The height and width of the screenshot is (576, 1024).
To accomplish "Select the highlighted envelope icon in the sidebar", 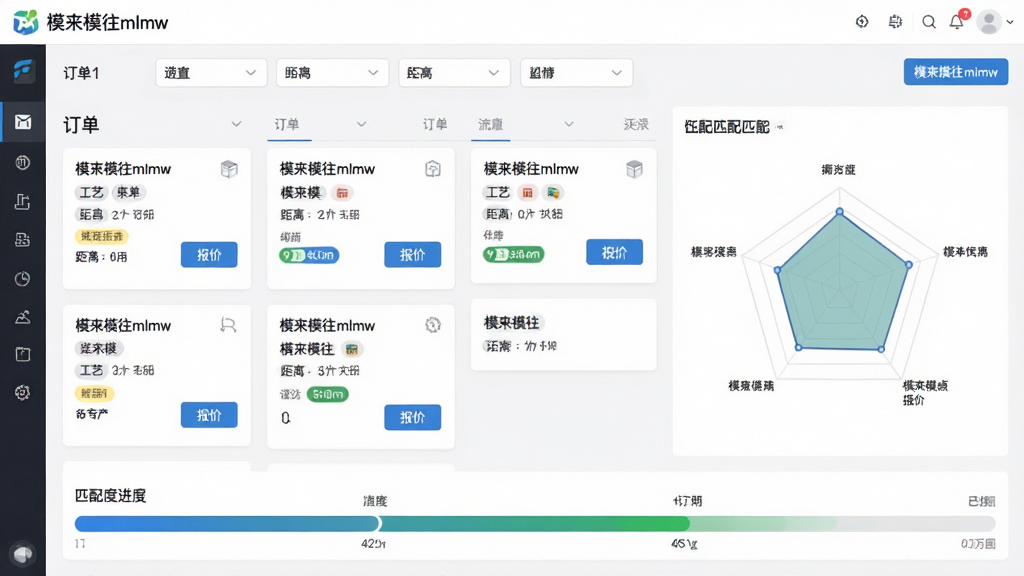I will coord(23,121).
